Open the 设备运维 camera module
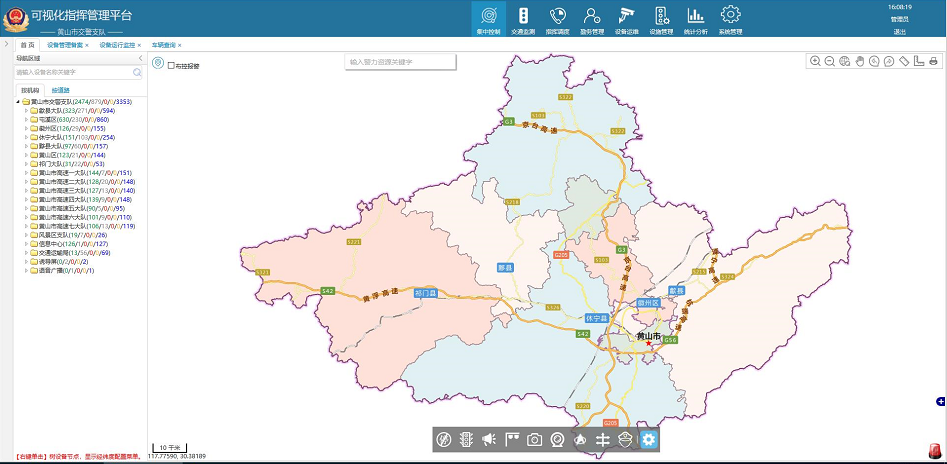947x464 pixels. pyautogui.click(x=626, y=19)
